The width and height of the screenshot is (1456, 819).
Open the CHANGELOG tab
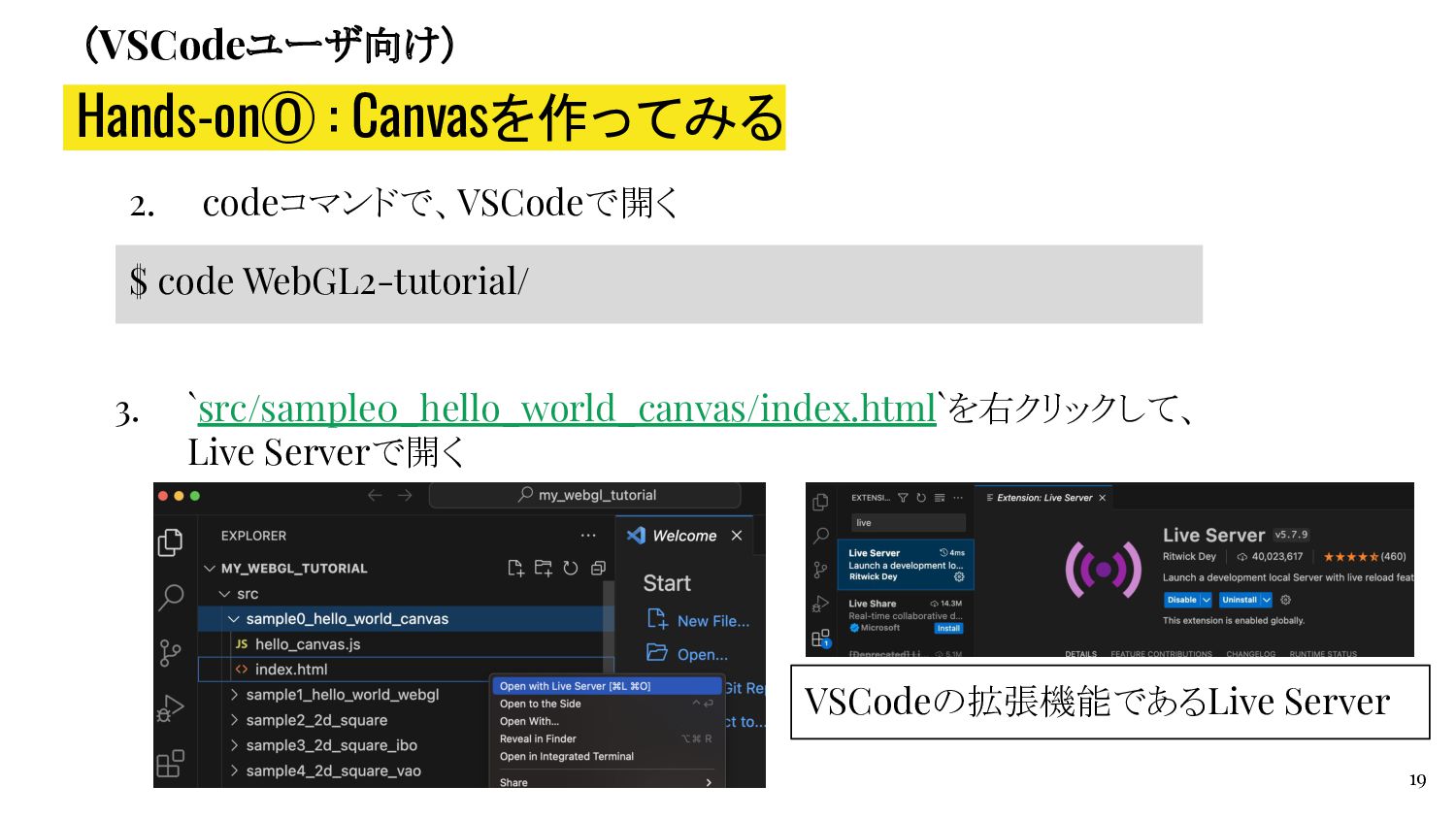coord(1251,653)
